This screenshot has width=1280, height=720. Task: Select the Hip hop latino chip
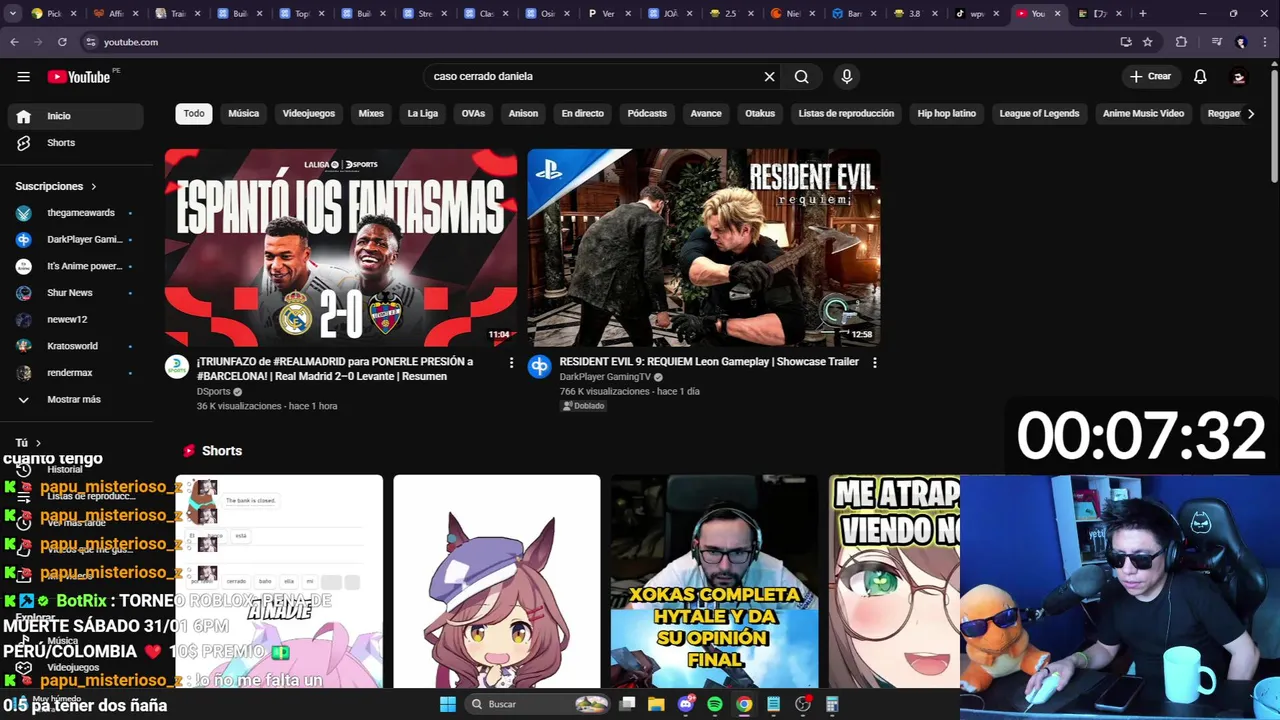tap(946, 114)
